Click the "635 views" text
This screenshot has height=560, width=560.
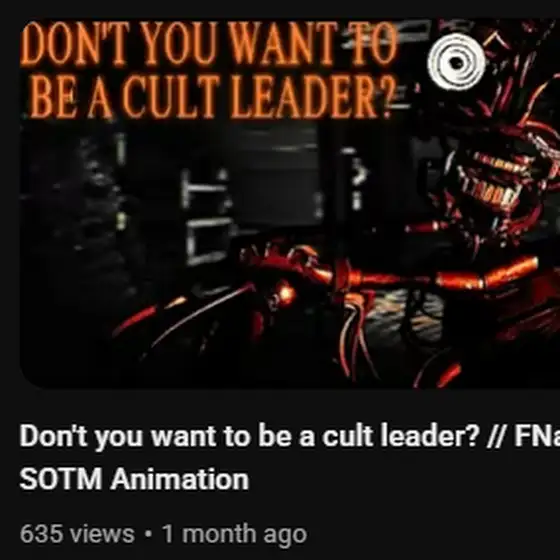[x=77, y=534]
